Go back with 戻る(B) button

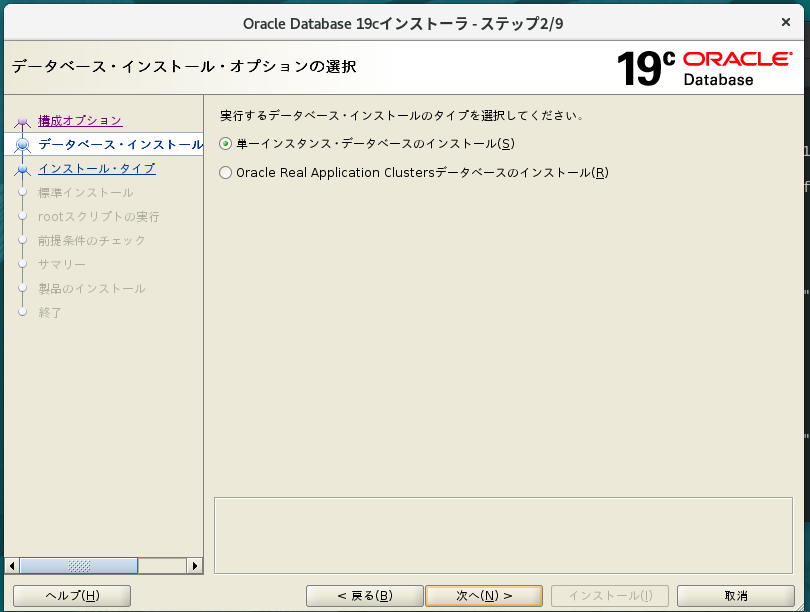point(365,596)
